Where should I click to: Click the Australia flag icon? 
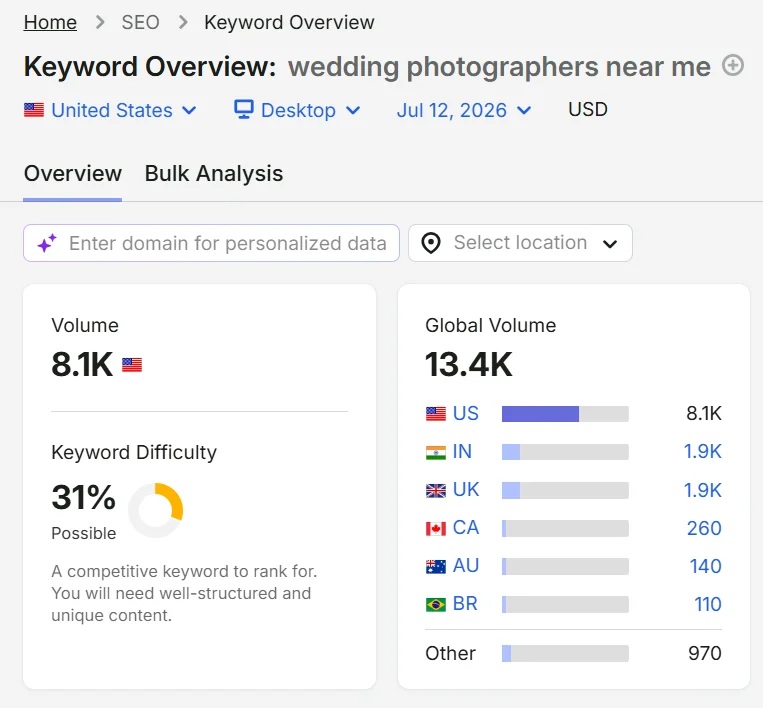(x=436, y=566)
